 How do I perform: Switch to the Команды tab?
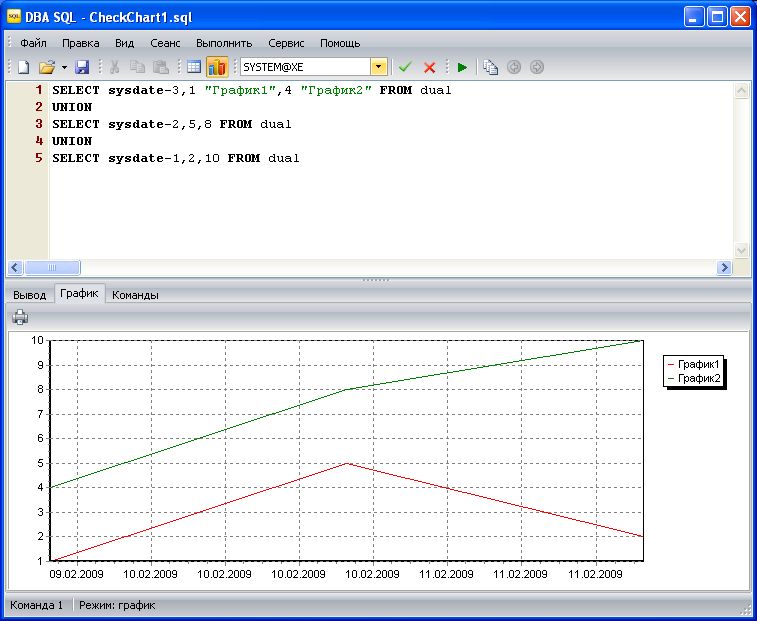click(x=135, y=295)
